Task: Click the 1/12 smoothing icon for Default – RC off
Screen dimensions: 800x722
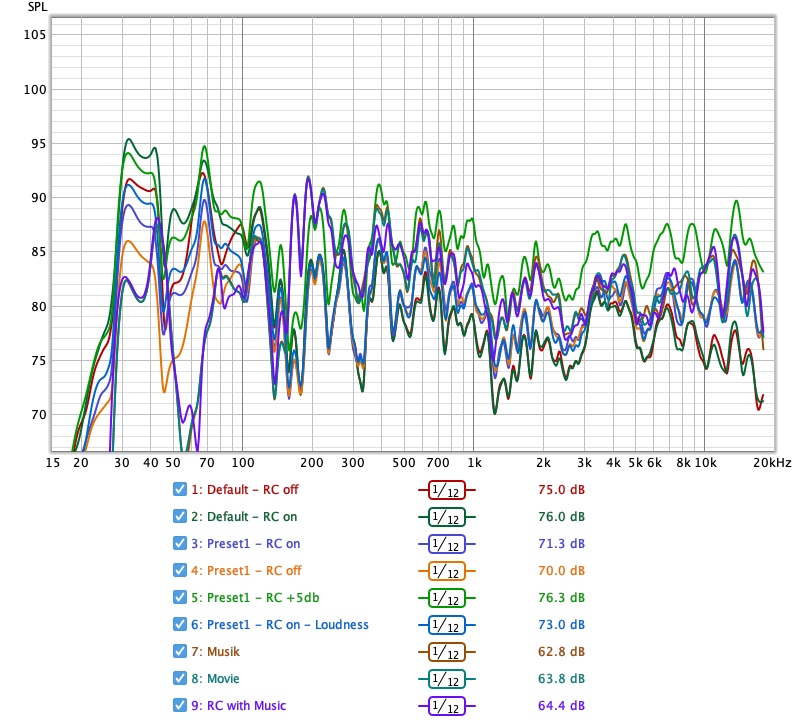Action: [x=446, y=490]
